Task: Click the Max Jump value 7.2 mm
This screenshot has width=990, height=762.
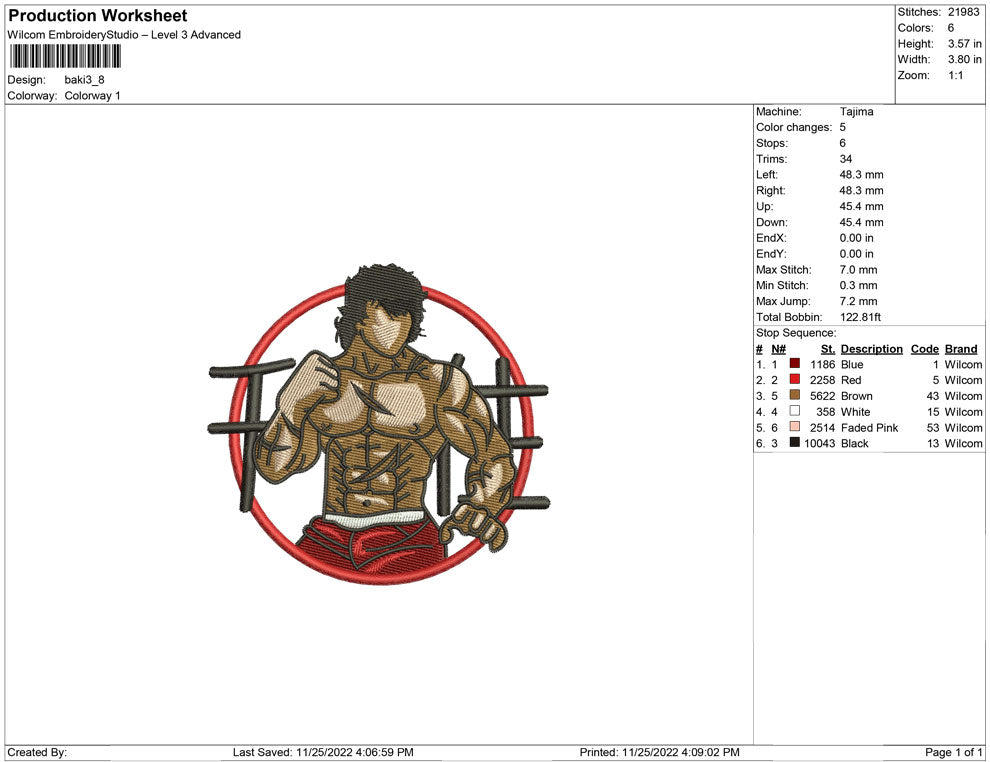Action: point(858,301)
